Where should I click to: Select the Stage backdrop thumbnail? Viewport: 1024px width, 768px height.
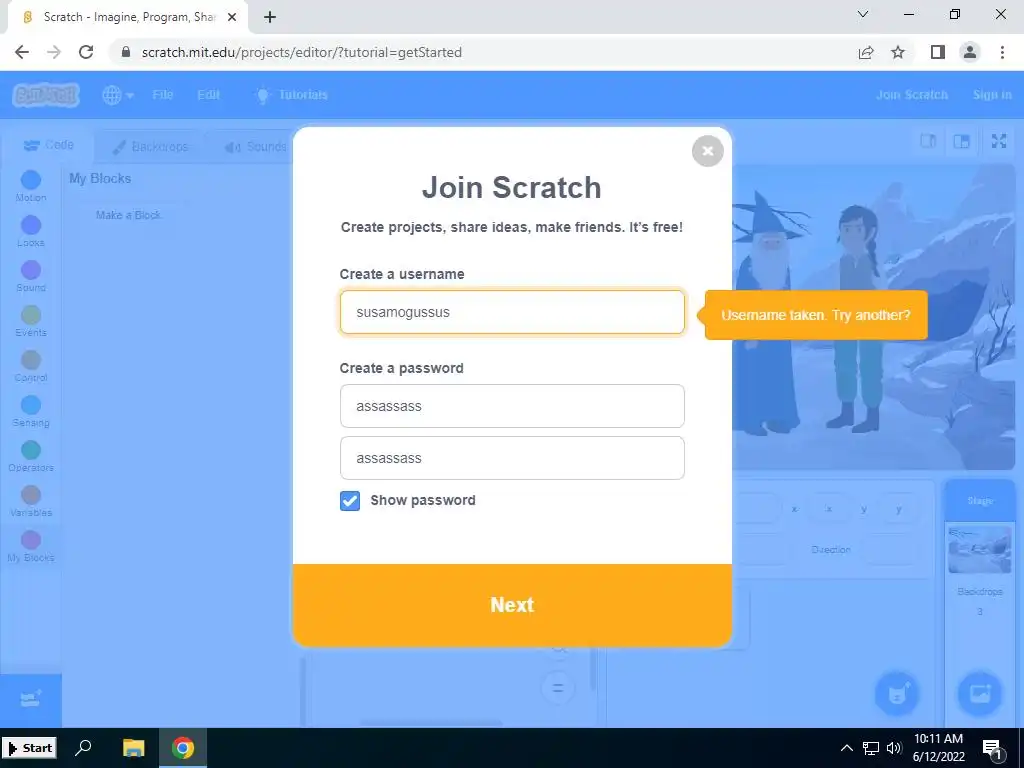[x=980, y=550]
